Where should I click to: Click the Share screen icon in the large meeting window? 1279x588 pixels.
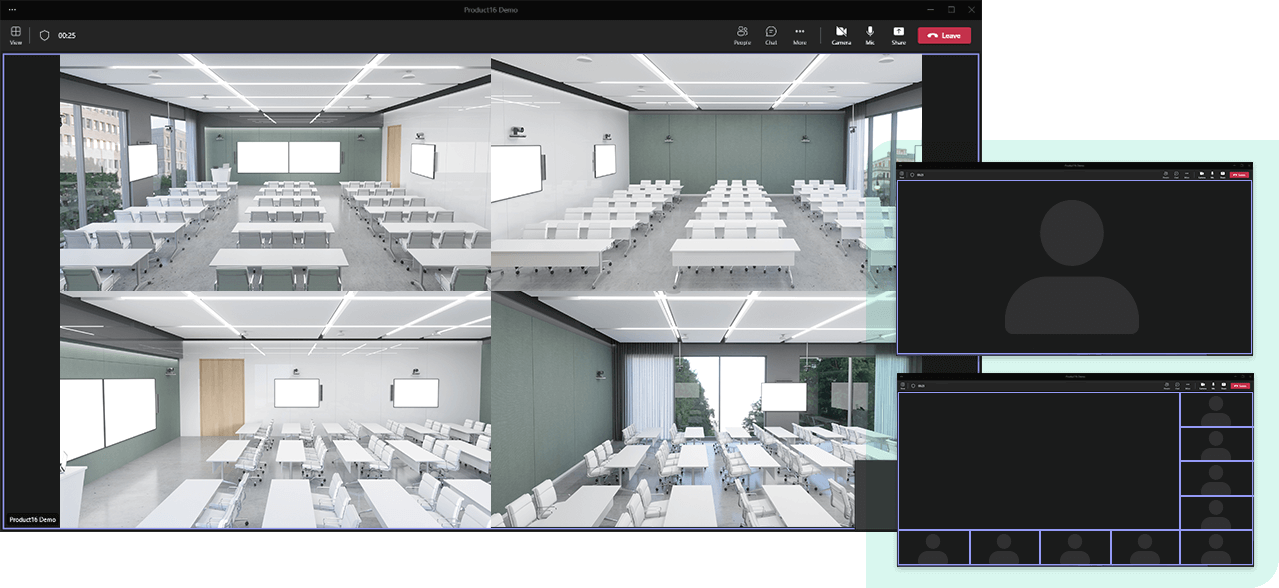coord(899,35)
